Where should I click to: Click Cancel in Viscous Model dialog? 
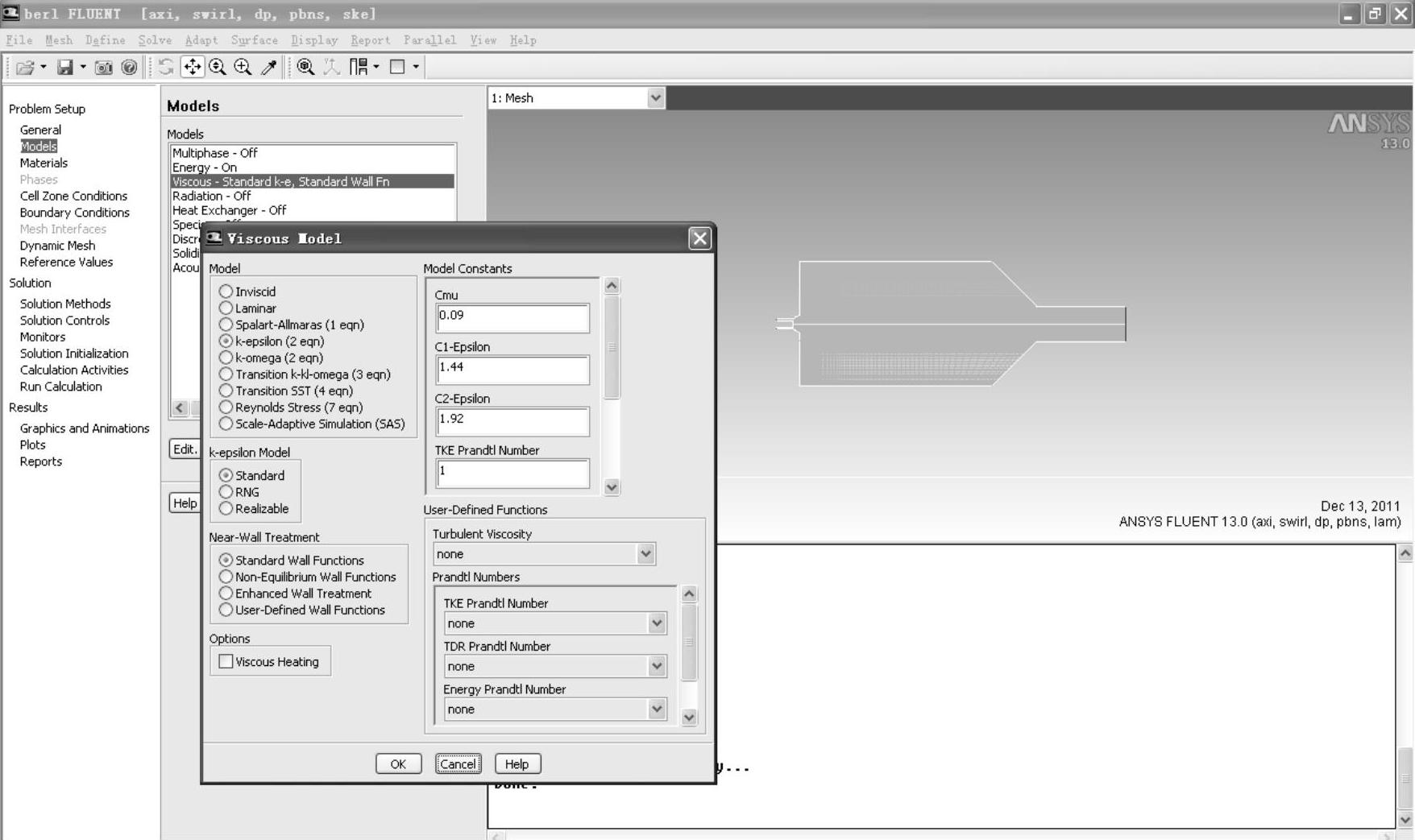[458, 764]
